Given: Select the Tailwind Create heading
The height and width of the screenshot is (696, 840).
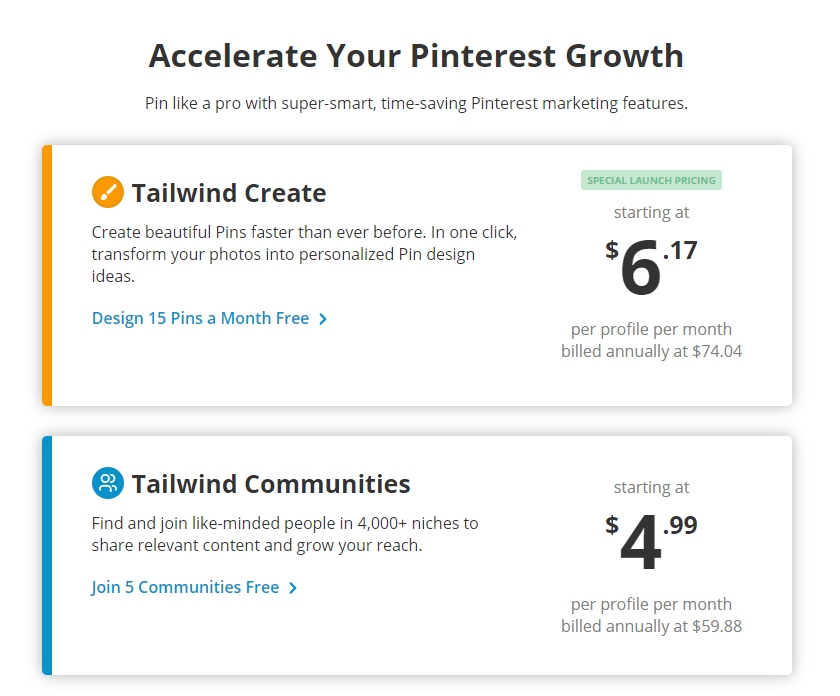Looking at the screenshot, I should (x=229, y=193).
